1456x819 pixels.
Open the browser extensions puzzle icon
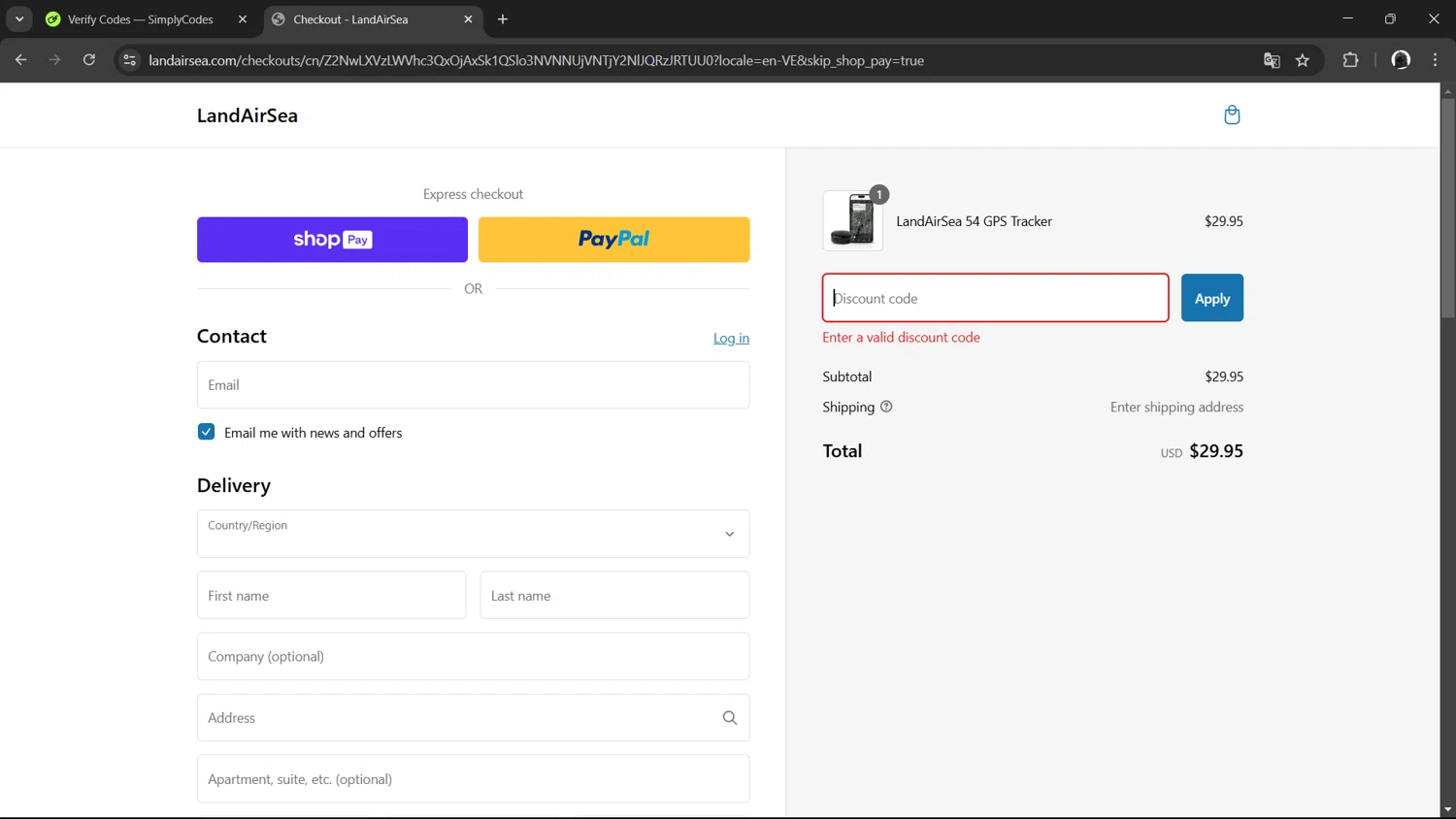[1350, 60]
